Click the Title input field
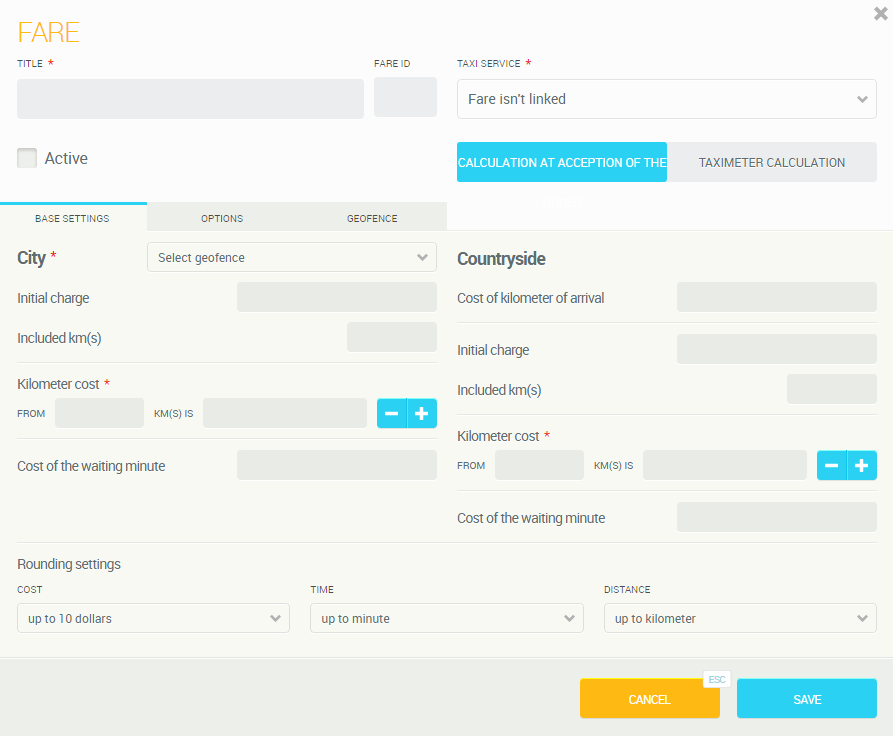The image size is (893, 736). tap(190, 99)
